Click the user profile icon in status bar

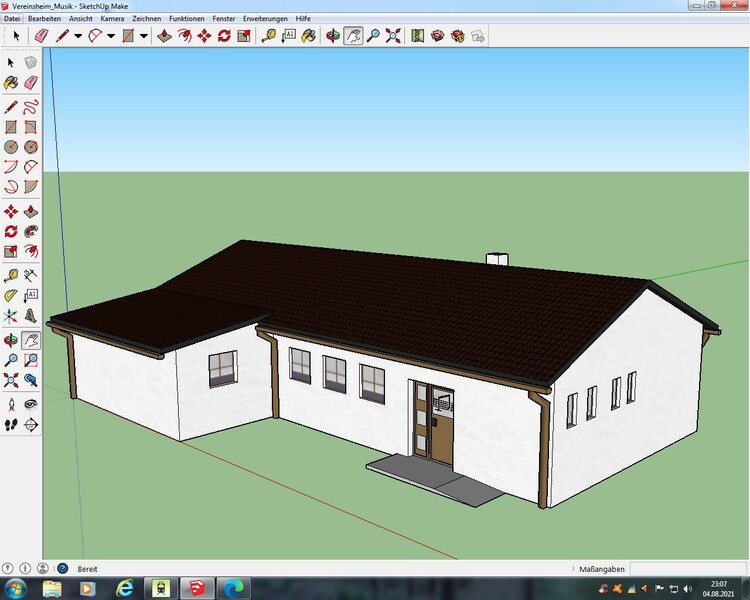pyautogui.click(x=43, y=568)
